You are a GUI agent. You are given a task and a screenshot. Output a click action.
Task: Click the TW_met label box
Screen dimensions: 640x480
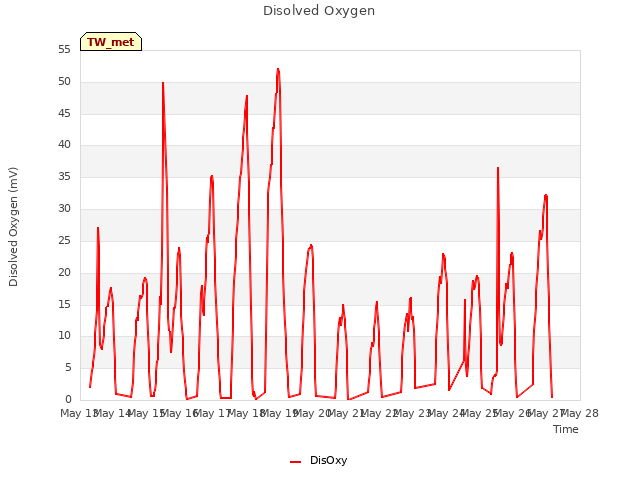[111, 42]
